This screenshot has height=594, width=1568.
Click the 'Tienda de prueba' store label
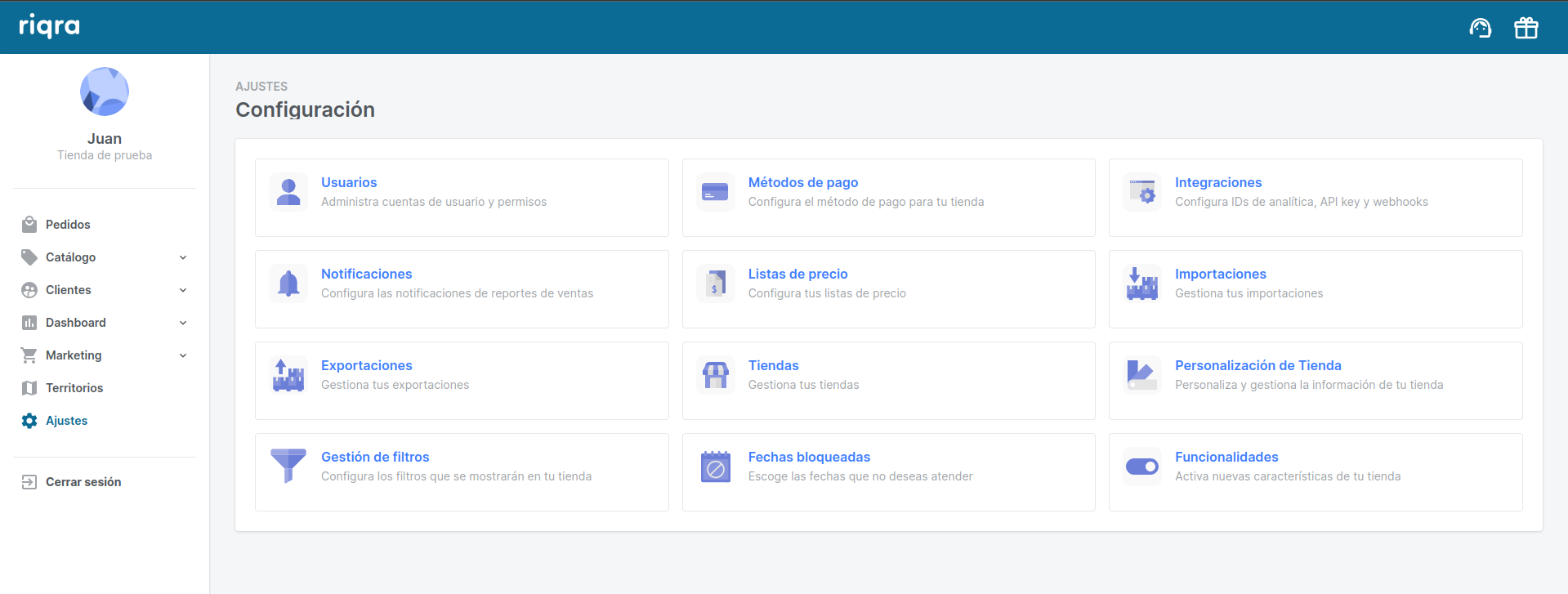click(x=105, y=155)
